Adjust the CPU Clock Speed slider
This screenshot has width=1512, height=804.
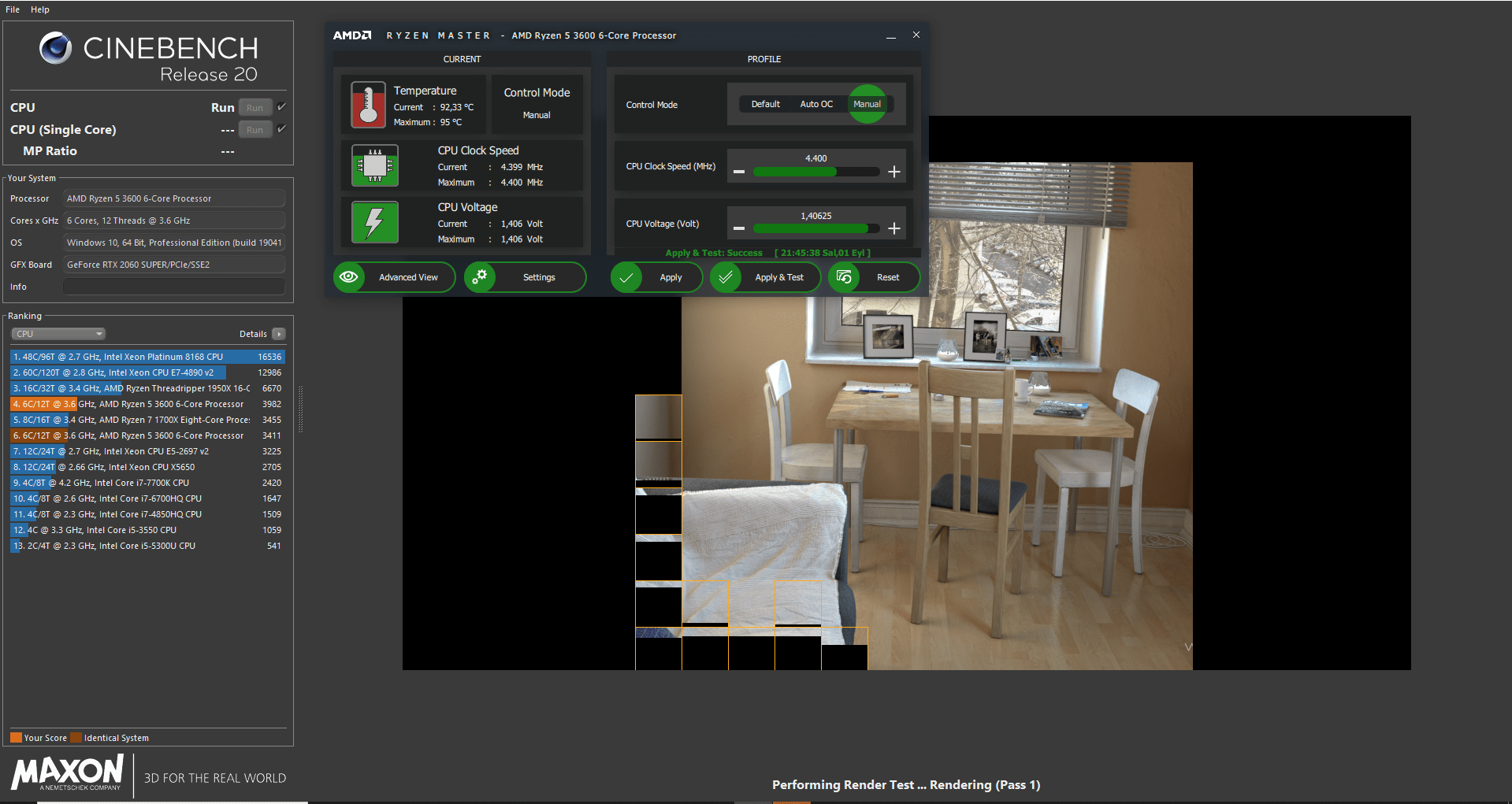816,172
